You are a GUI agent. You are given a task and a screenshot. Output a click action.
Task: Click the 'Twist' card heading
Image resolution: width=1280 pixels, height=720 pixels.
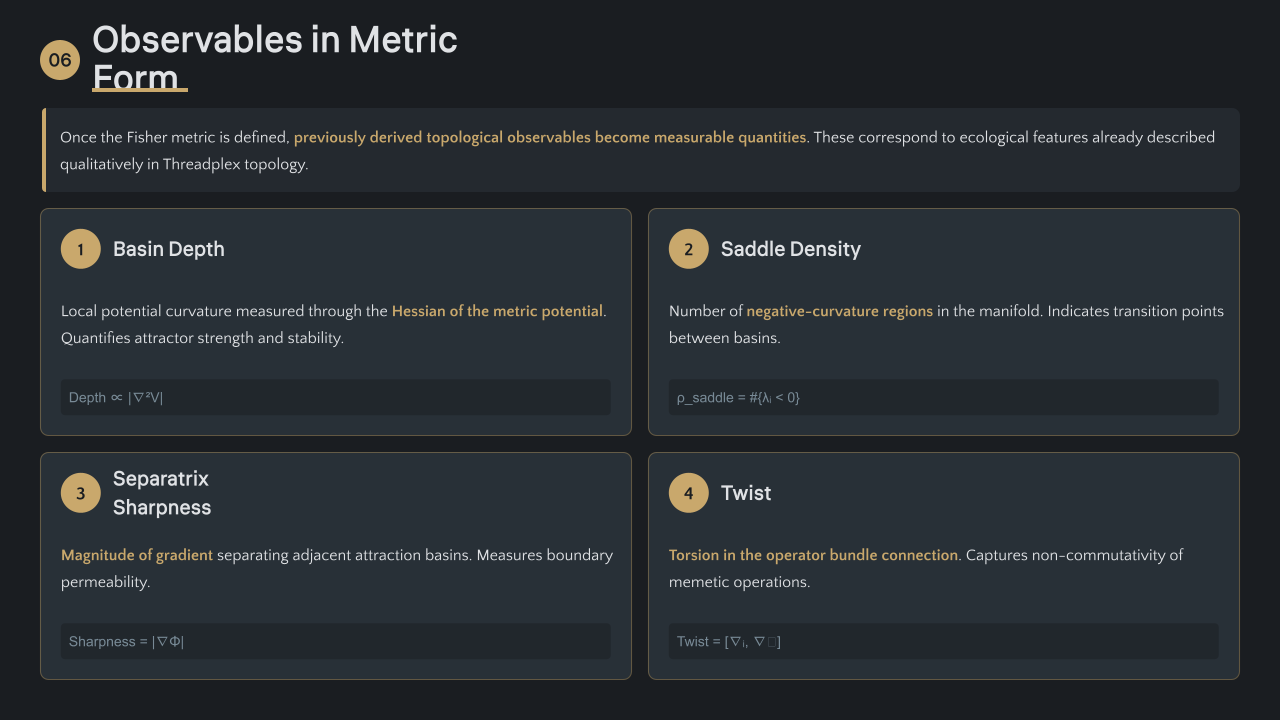pos(746,493)
